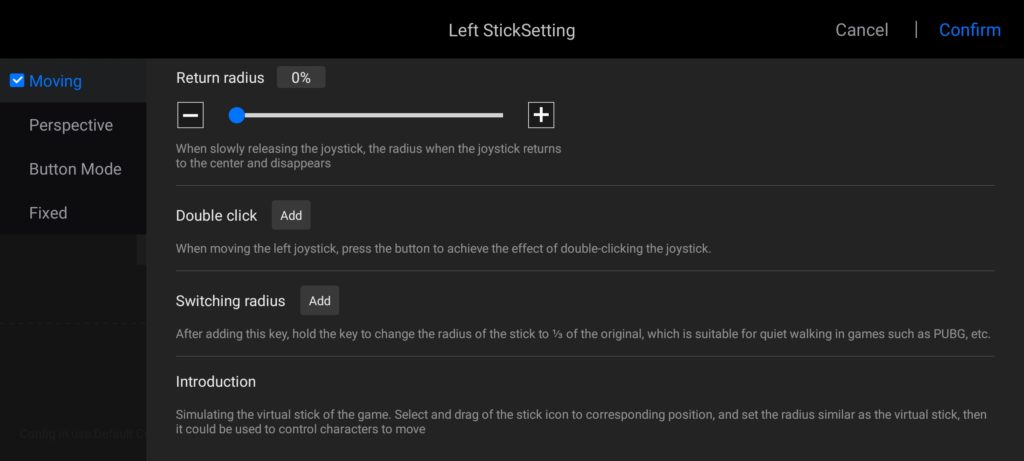
Task: Decrease return radius with minus icon
Action: [190, 115]
